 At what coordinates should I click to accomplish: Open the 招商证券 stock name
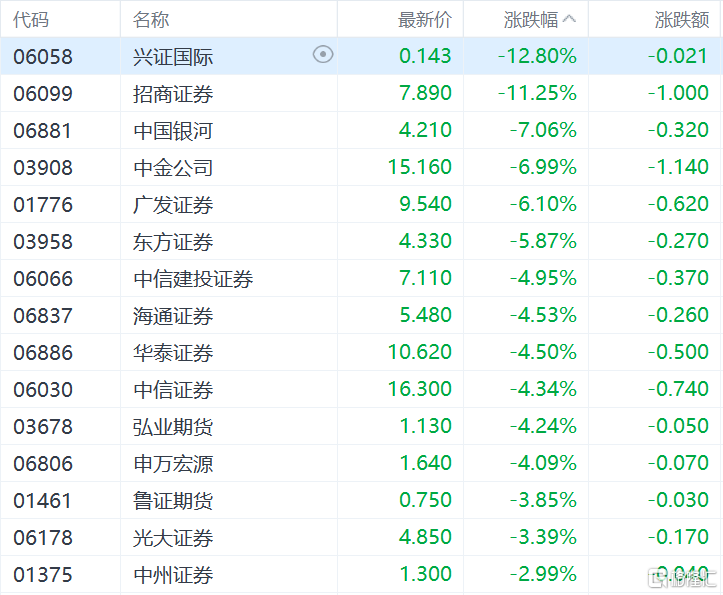[x=173, y=94]
